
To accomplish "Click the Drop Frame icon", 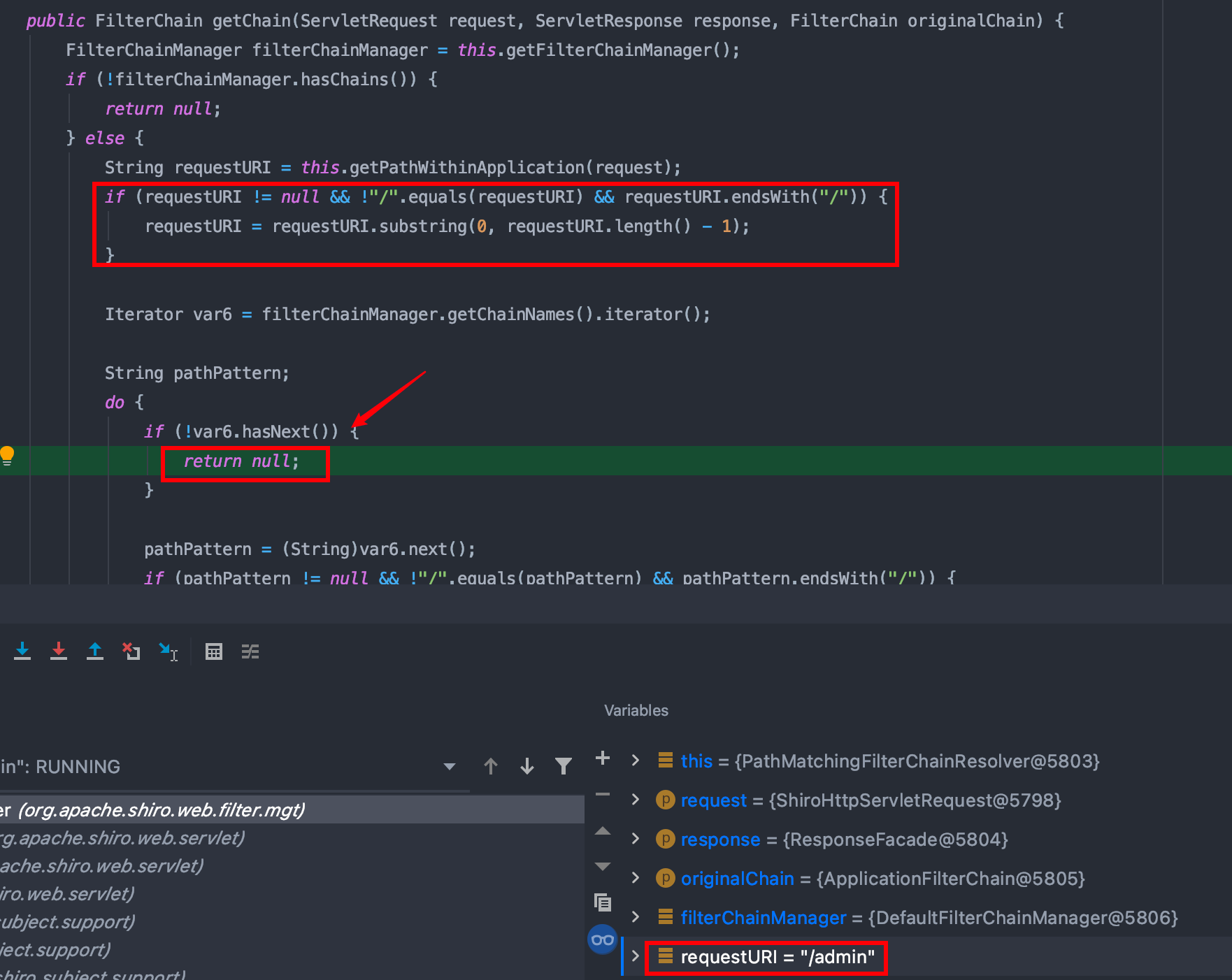I will pos(131,651).
